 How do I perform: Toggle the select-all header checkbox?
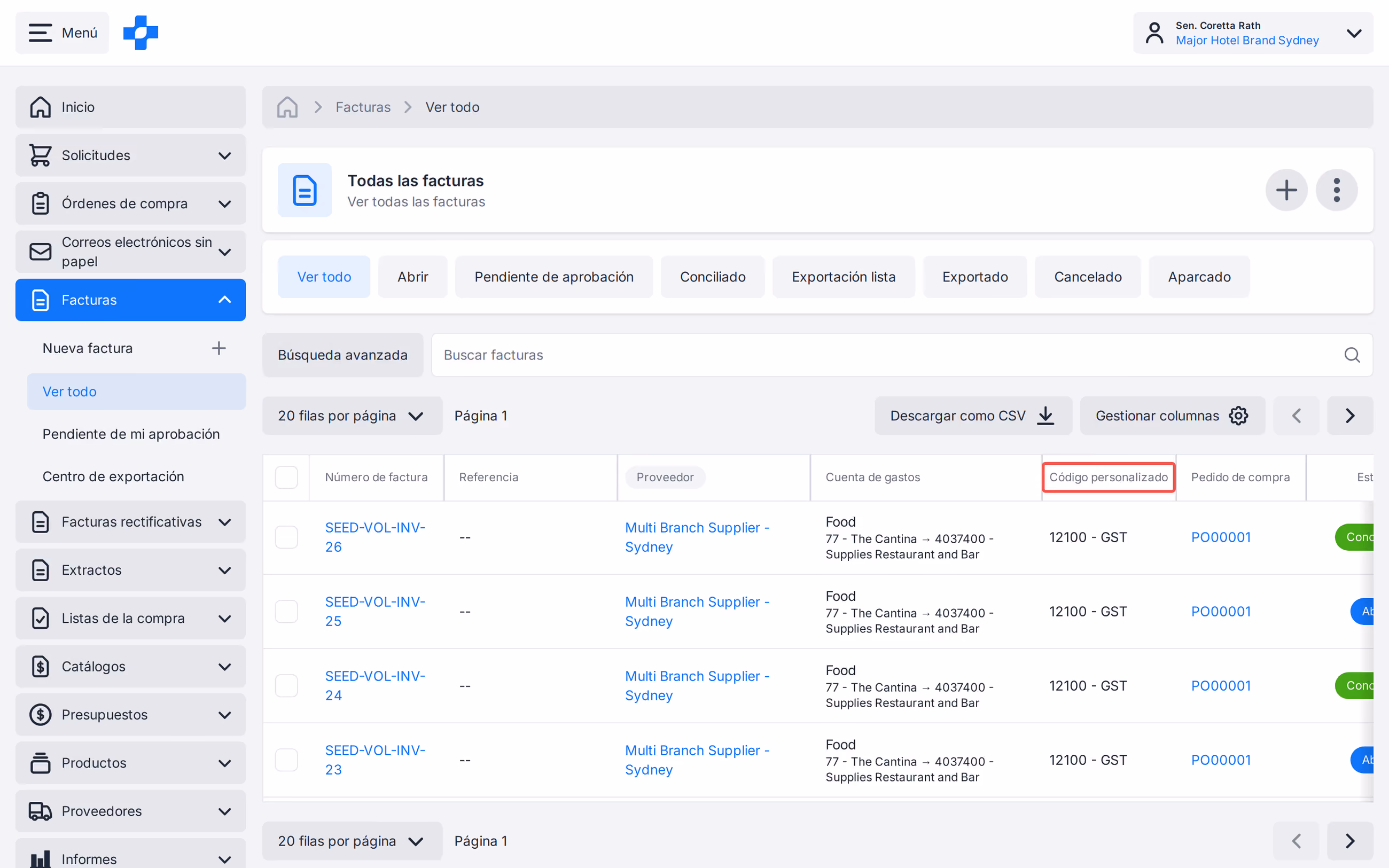click(x=286, y=477)
